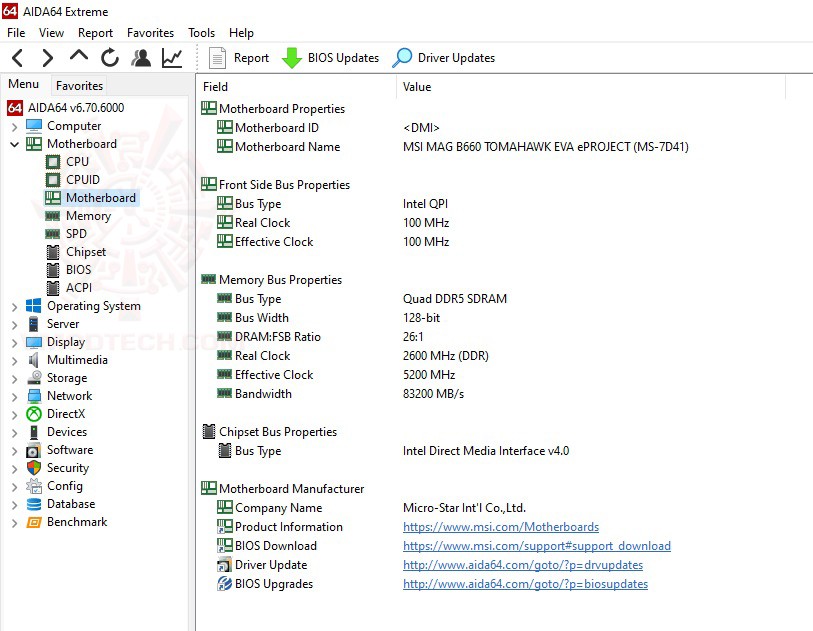Click the green BIOS Updates arrow icon
The width and height of the screenshot is (813, 631).
[x=292, y=58]
